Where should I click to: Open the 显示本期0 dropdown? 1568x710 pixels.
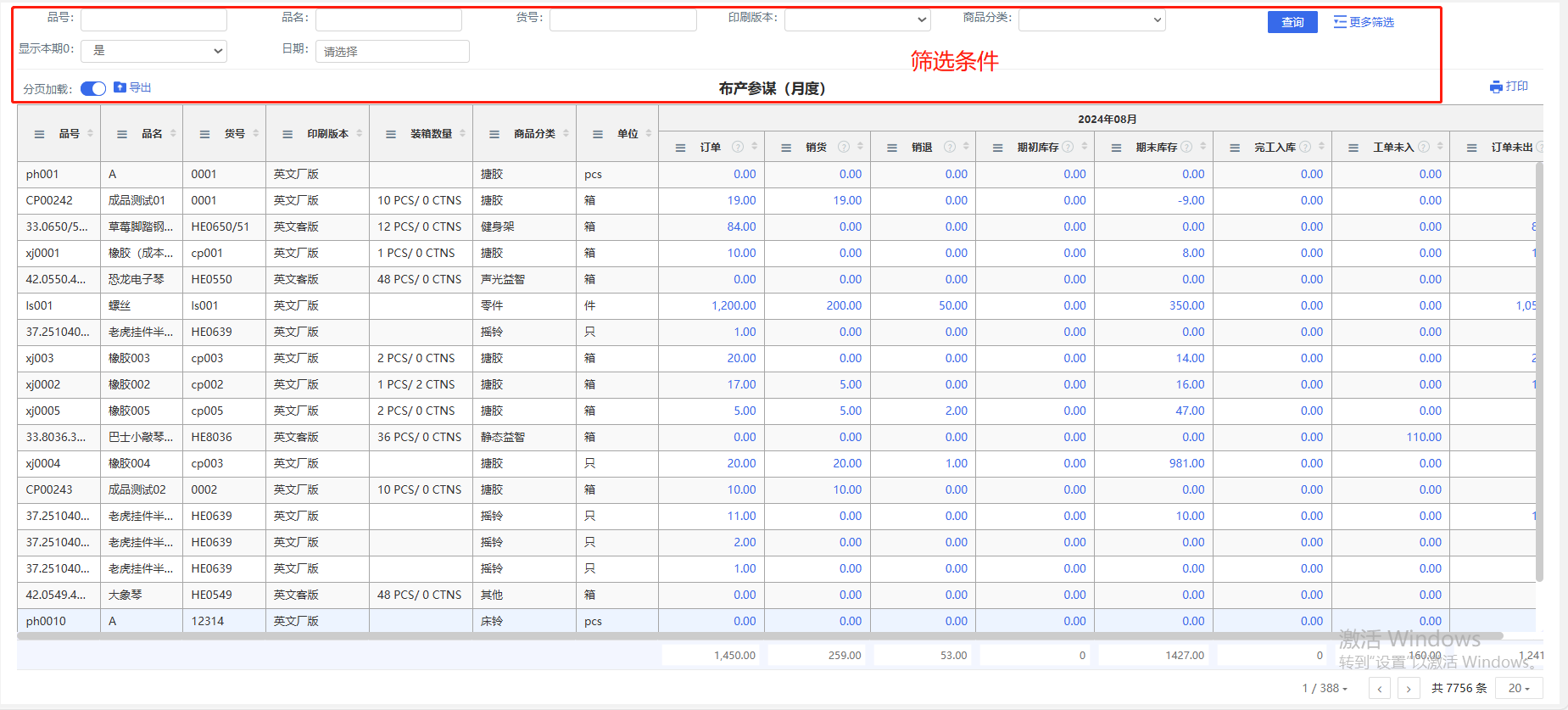(153, 51)
